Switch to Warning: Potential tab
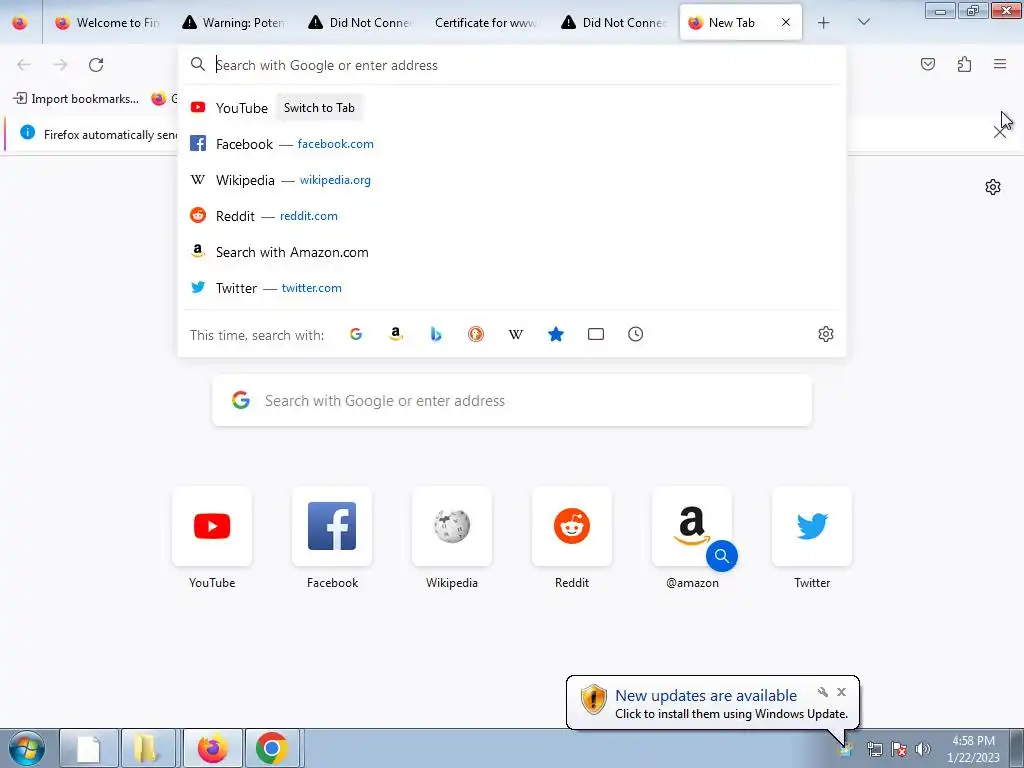The width and height of the screenshot is (1024, 768). [x=235, y=23]
